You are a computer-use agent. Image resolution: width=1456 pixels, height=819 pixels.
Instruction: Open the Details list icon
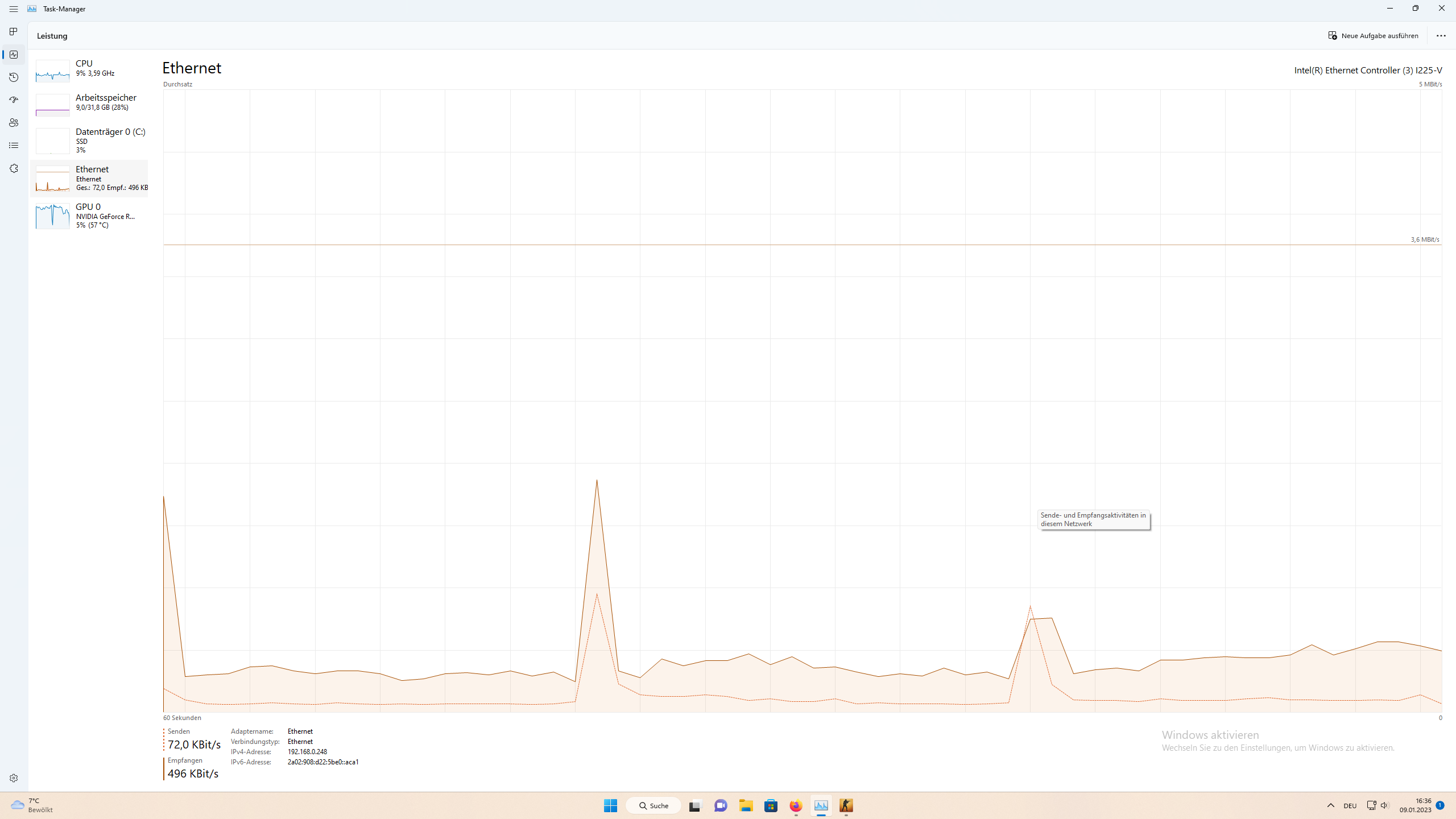[14, 146]
